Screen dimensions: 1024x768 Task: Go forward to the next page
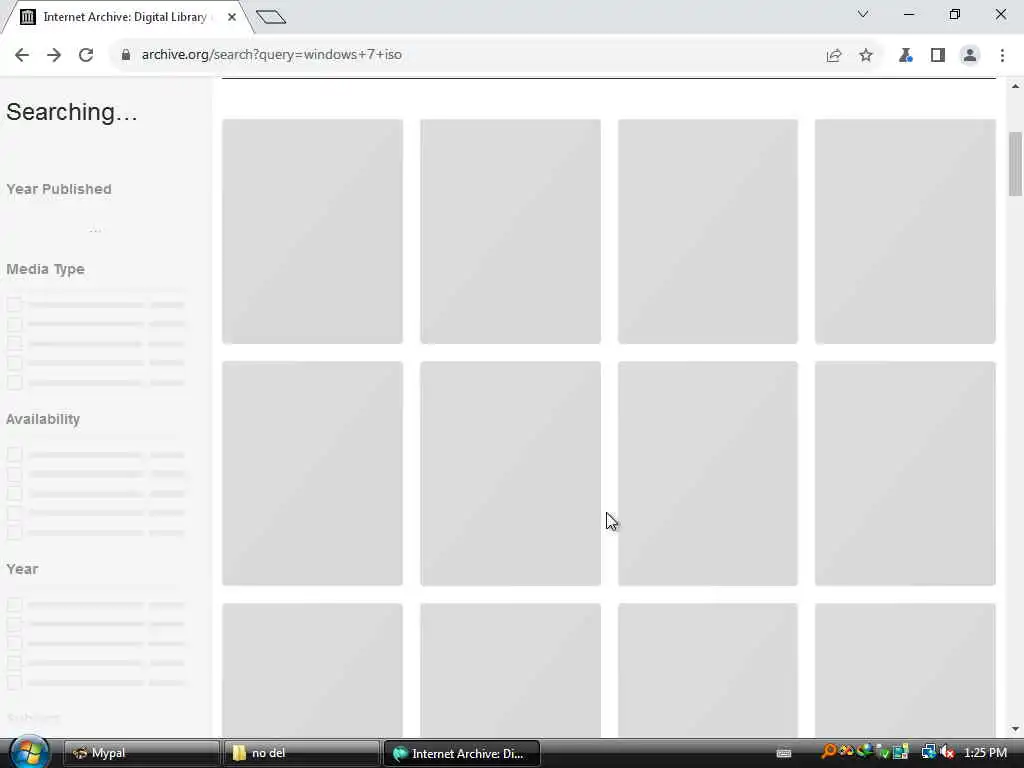point(54,55)
